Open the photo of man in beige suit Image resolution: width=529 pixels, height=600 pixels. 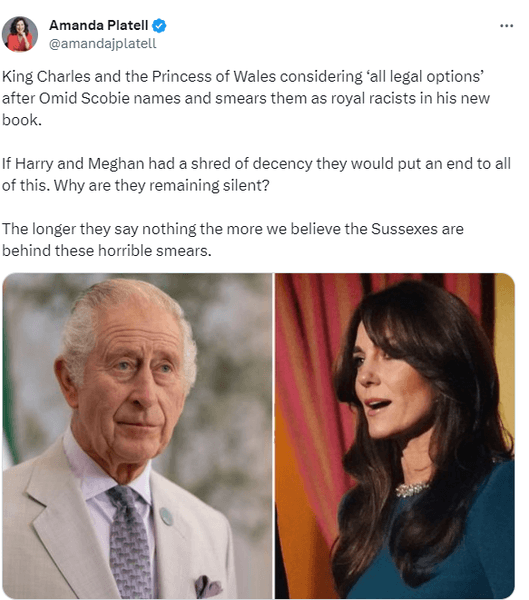[137, 435]
